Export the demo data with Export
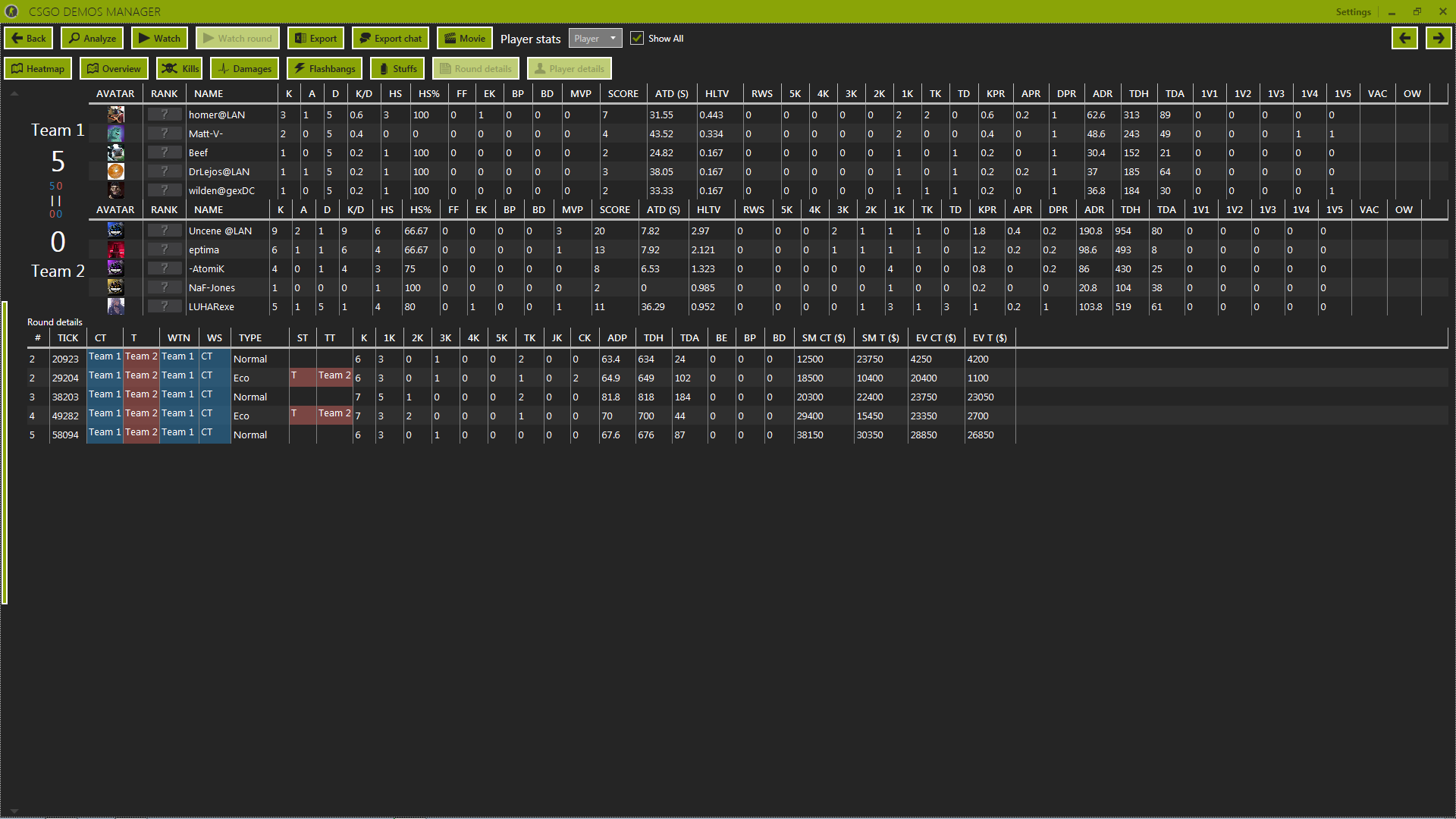Image resolution: width=1456 pixels, height=819 pixels. tap(316, 38)
